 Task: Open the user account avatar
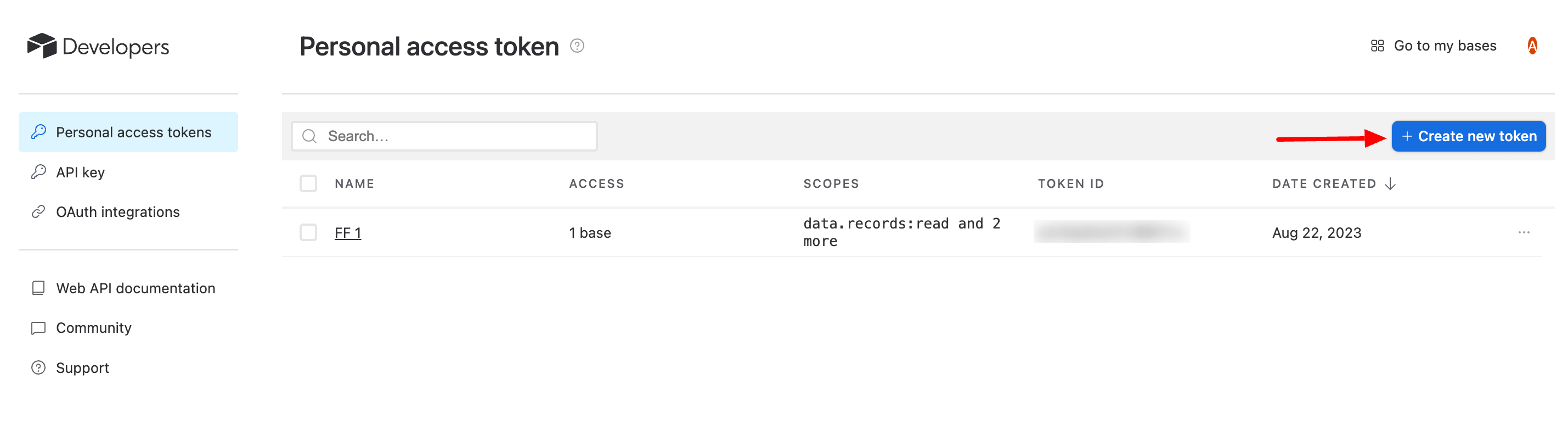[x=1532, y=46]
